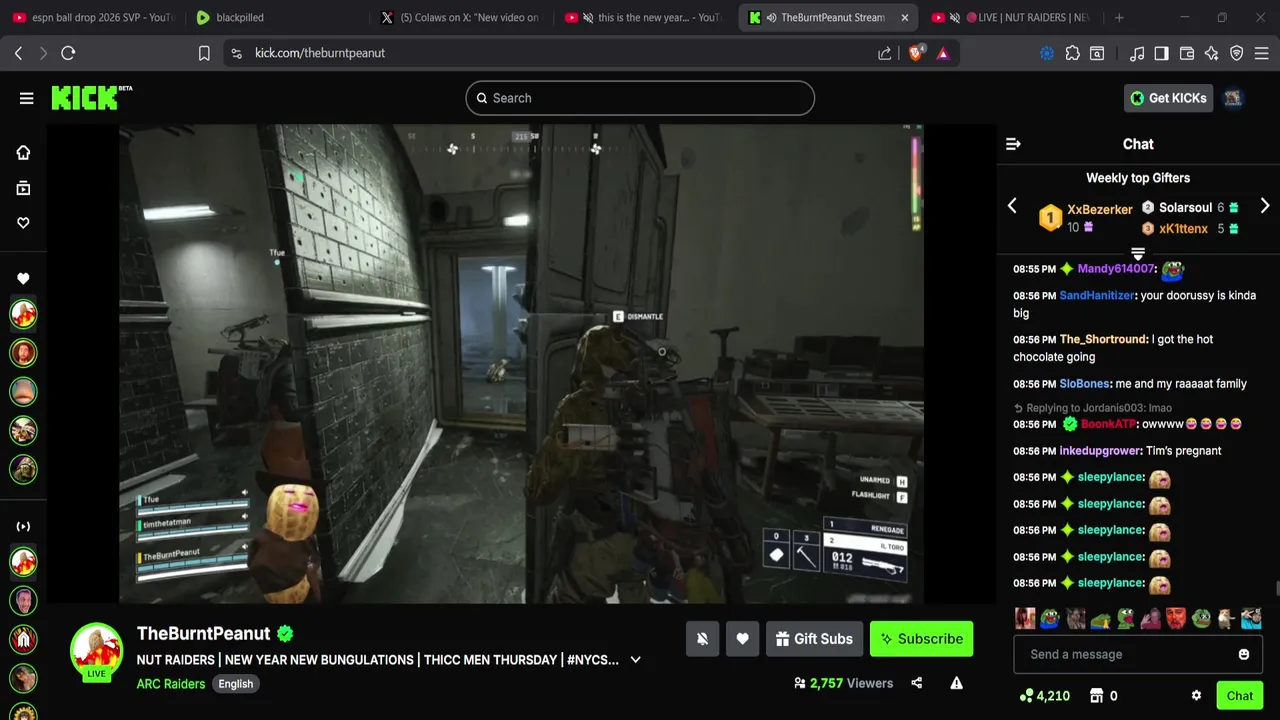Open the Kick hamburger sidebar menu
The image size is (1280, 720).
[x=26, y=98]
